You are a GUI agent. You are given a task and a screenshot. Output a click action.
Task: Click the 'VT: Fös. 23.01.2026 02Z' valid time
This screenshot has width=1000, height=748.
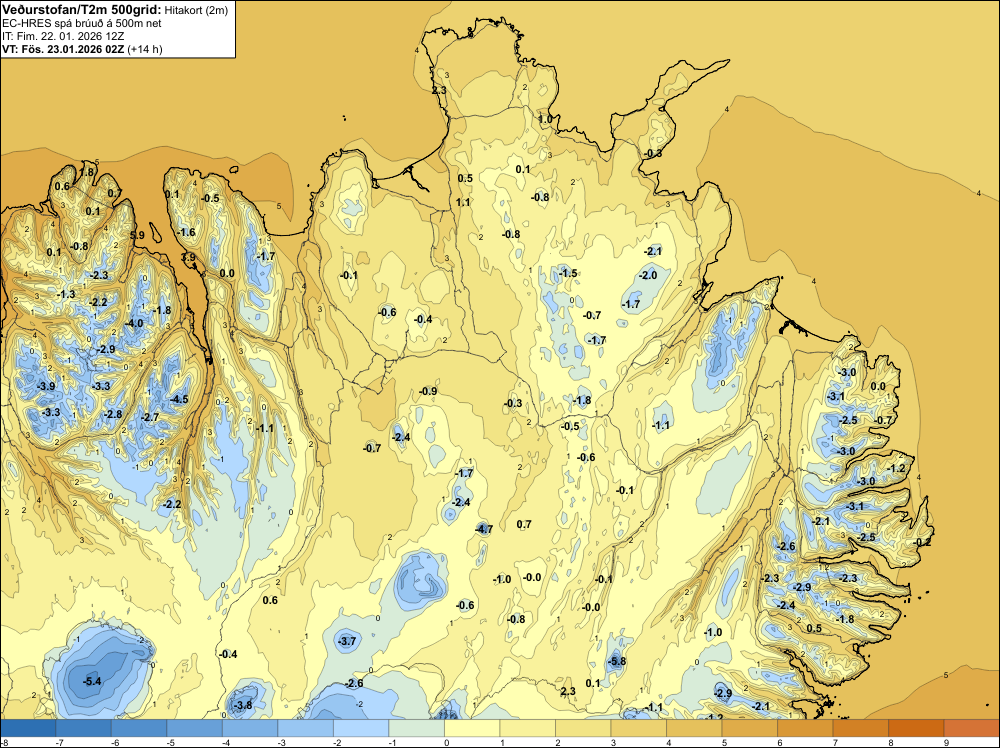[x=63, y=49]
